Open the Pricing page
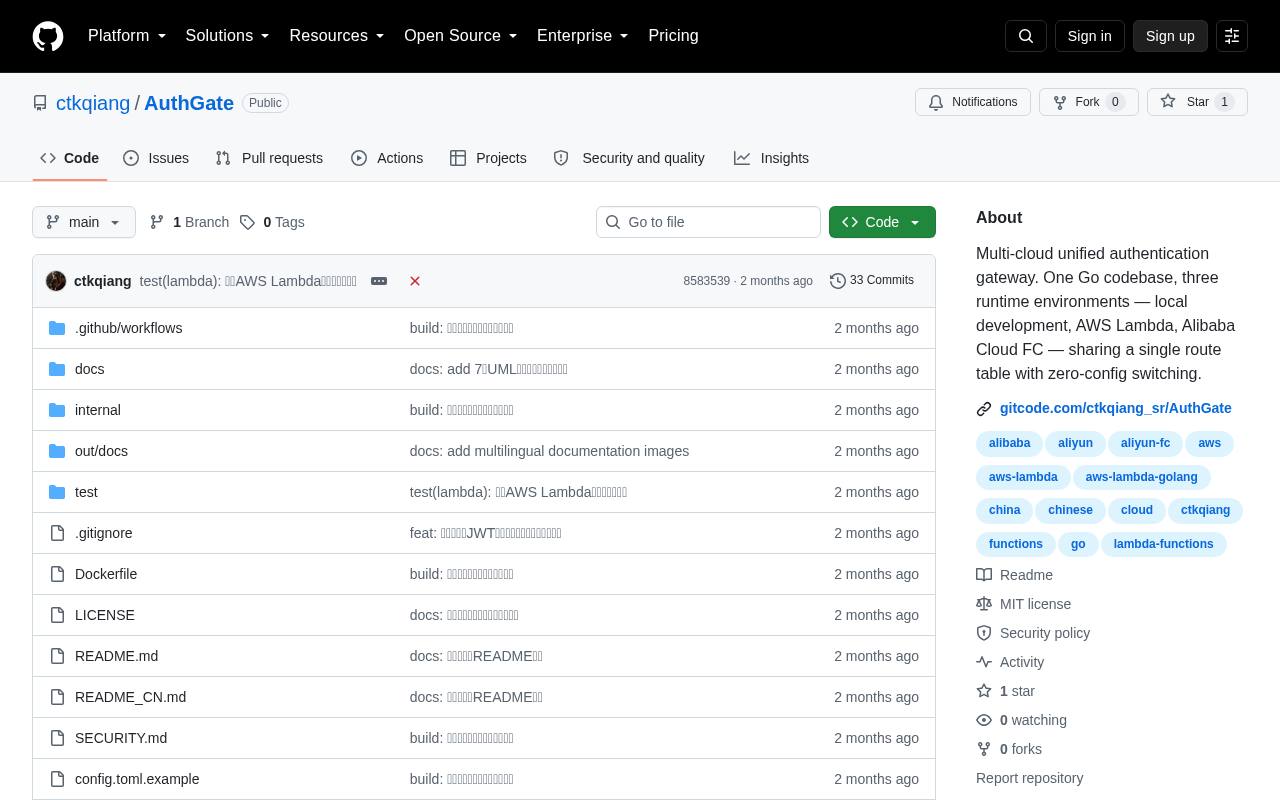Screen dimensions: 1280x800 click(673, 36)
